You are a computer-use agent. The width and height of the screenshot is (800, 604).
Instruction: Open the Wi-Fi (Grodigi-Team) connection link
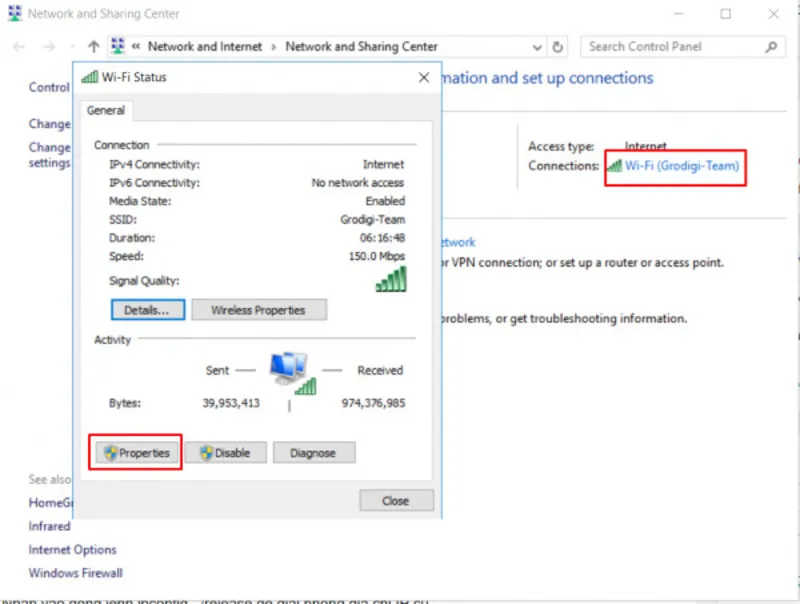(x=682, y=166)
